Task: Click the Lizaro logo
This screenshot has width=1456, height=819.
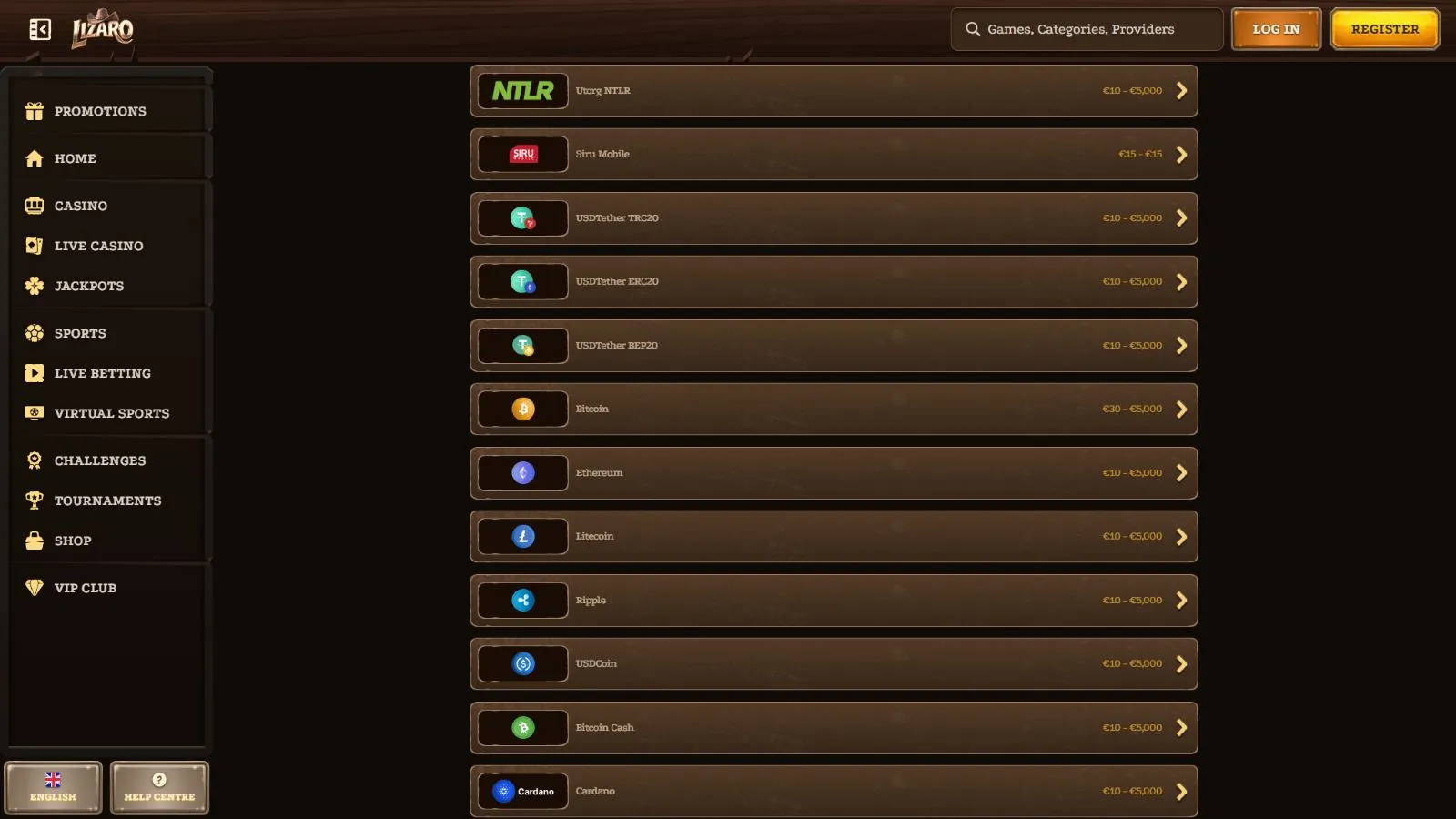Action: pyautogui.click(x=103, y=31)
